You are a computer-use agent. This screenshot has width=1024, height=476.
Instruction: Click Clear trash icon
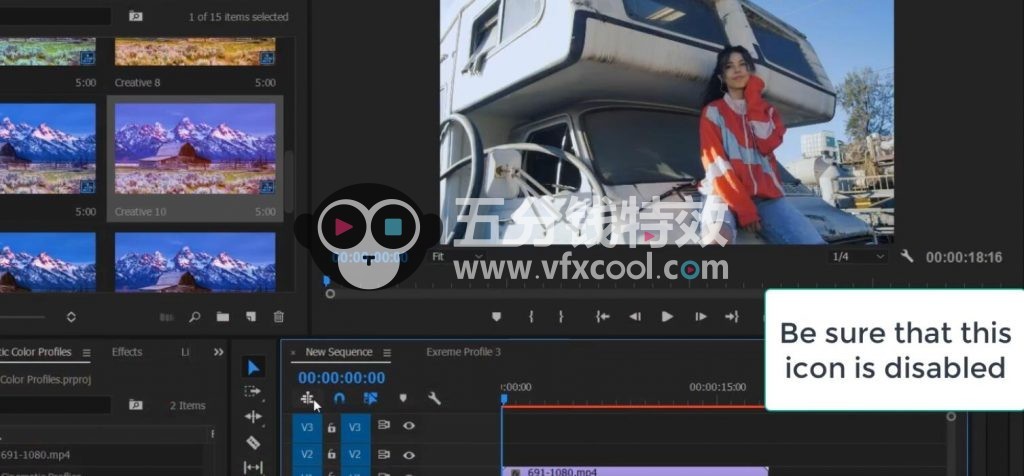(x=279, y=317)
